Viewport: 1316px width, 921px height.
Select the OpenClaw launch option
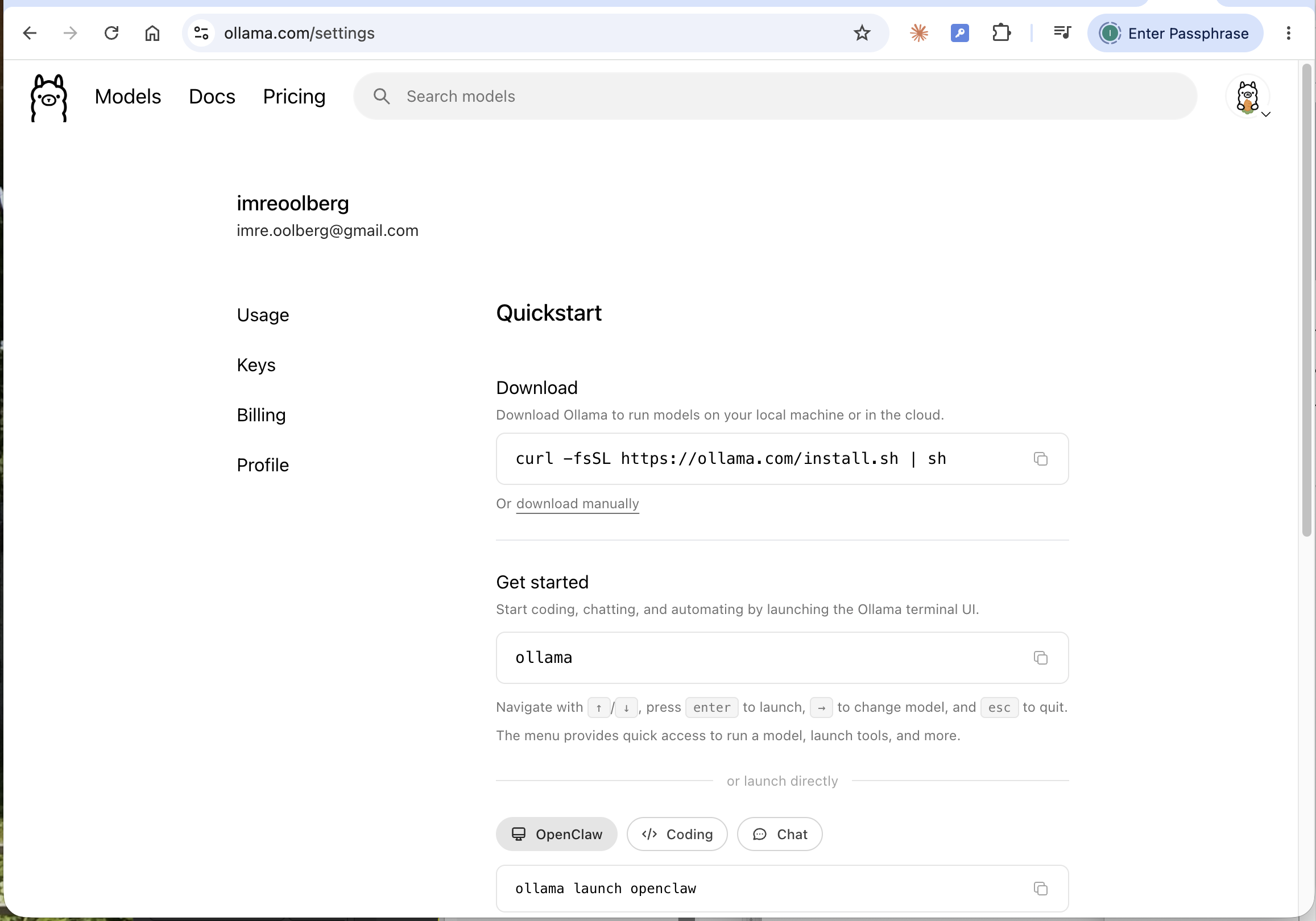pyautogui.click(x=557, y=834)
